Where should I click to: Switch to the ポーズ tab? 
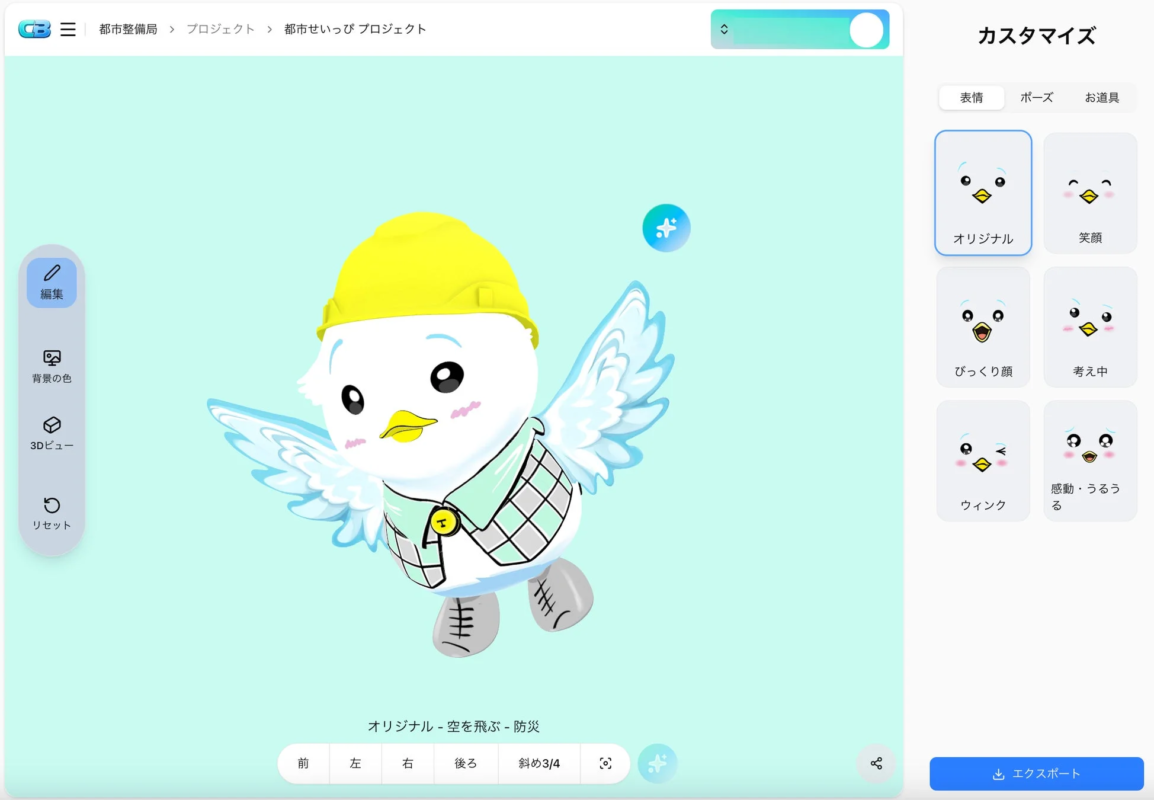[x=1038, y=97]
